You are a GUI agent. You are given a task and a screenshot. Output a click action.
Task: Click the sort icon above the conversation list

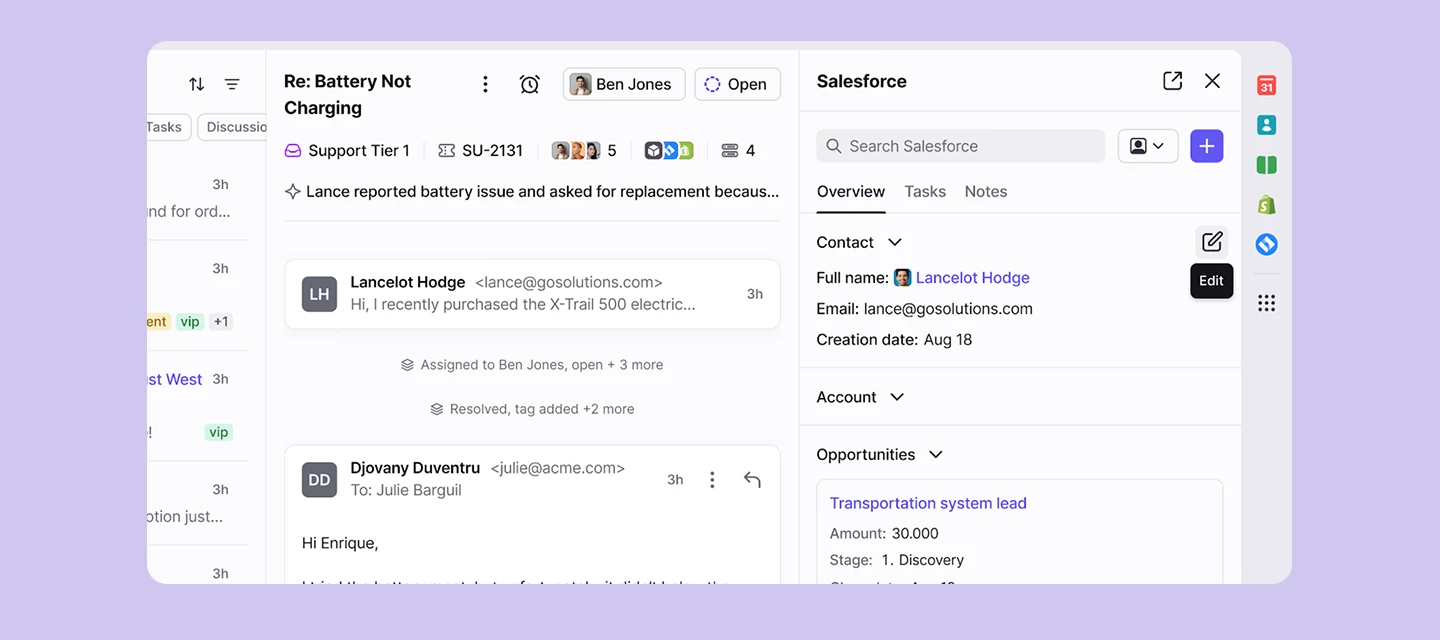click(x=196, y=84)
